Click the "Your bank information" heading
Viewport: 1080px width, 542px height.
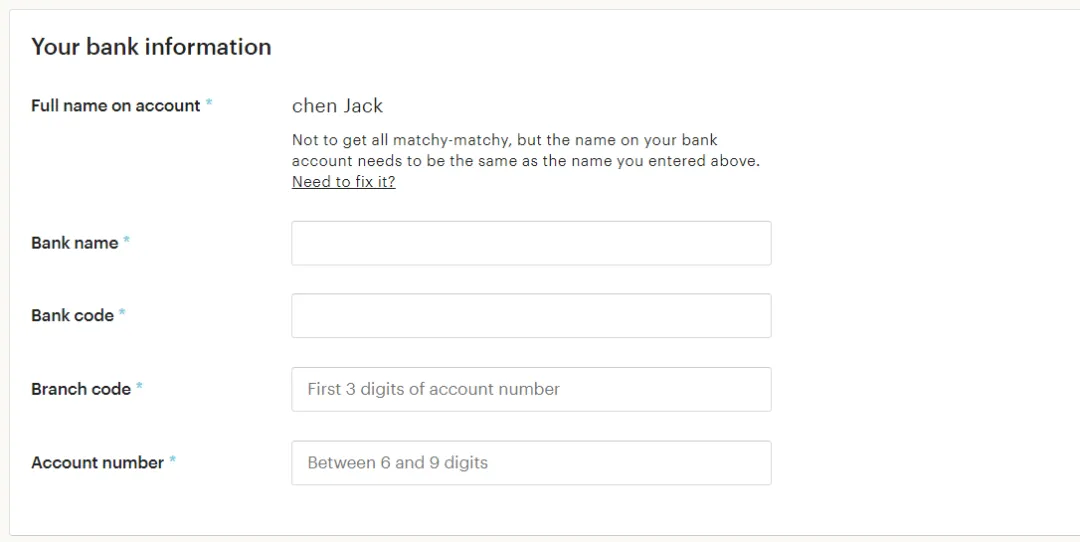click(x=151, y=47)
